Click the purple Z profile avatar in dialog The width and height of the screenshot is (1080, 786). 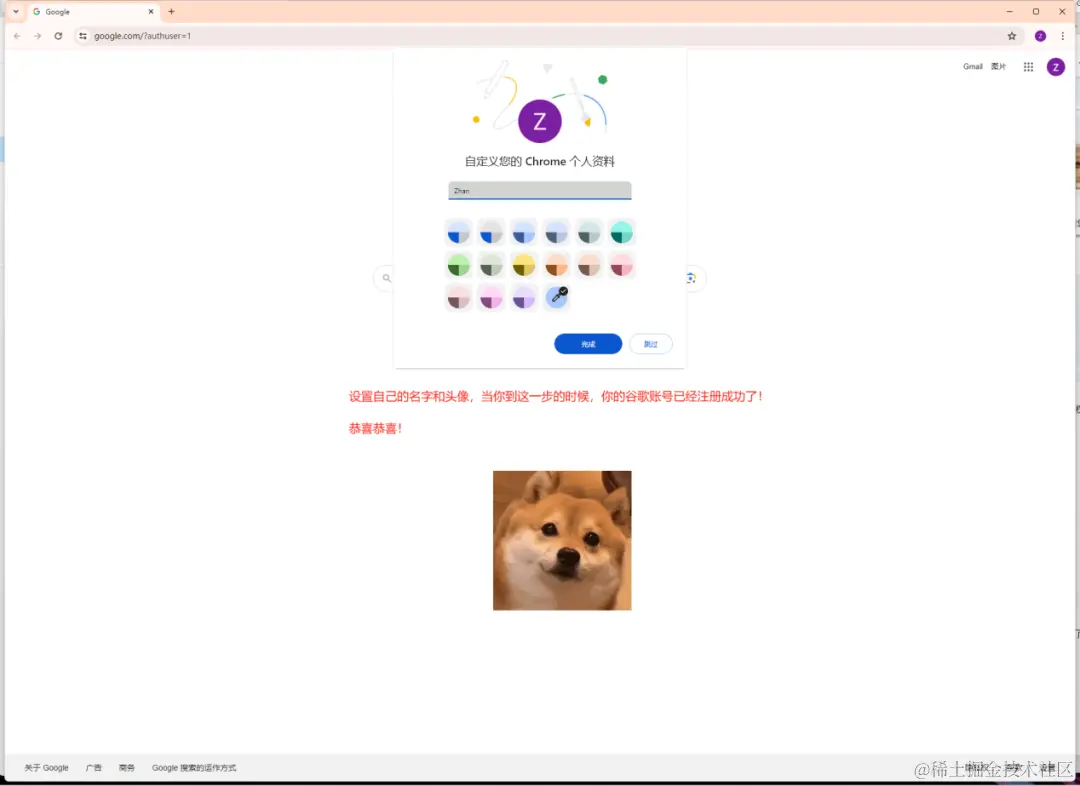[x=539, y=121]
